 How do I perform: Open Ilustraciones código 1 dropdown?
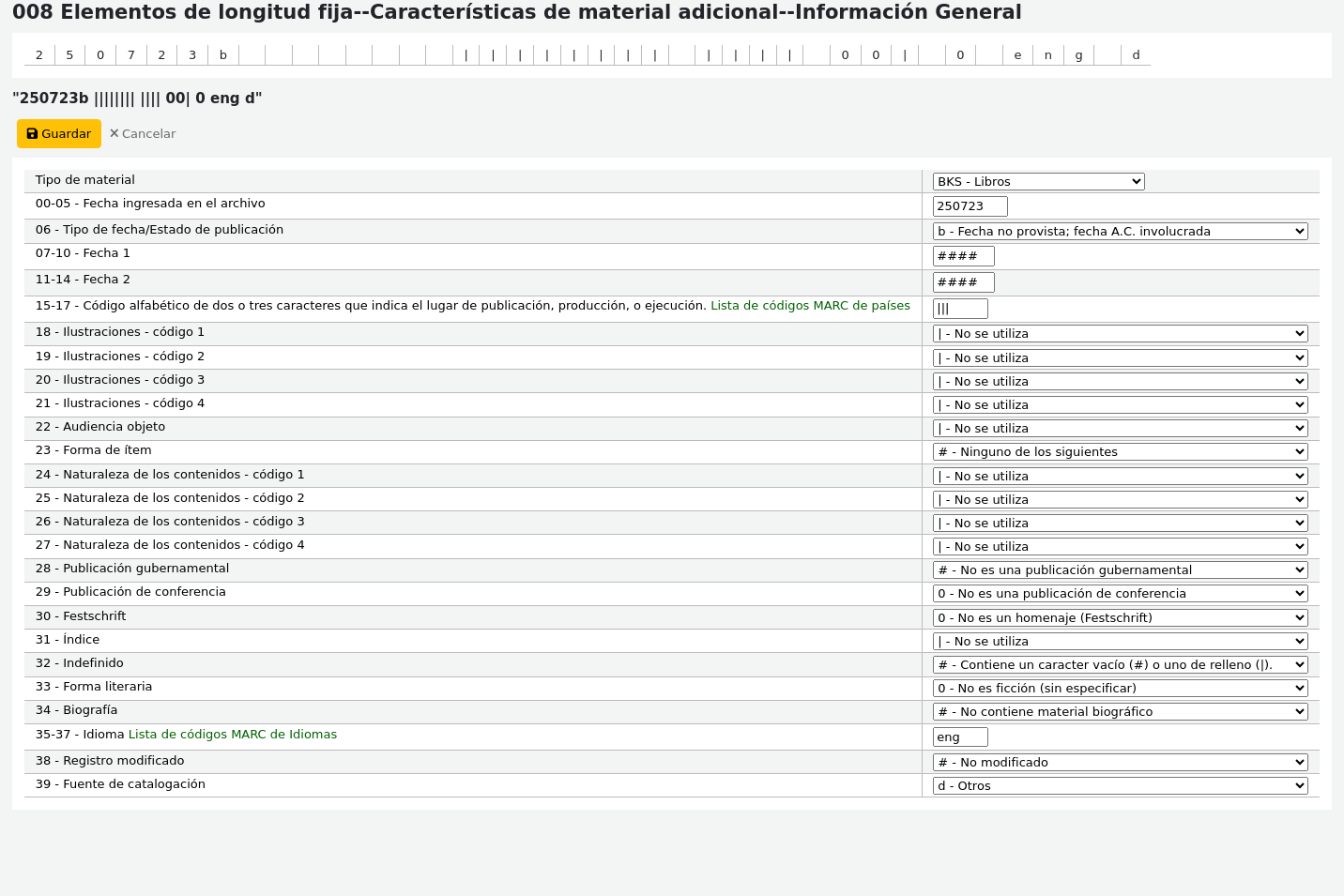pos(1120,334)
